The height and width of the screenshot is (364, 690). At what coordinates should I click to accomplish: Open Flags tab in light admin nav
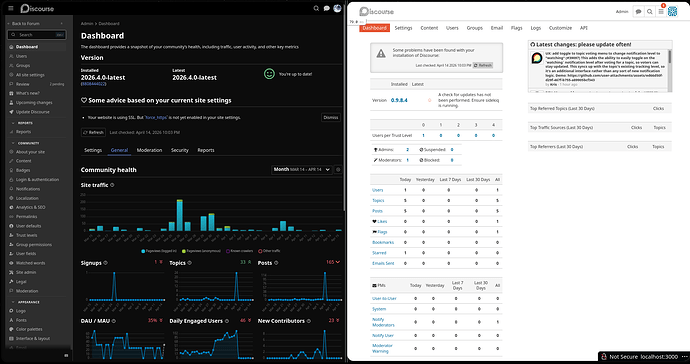(517, 28)
